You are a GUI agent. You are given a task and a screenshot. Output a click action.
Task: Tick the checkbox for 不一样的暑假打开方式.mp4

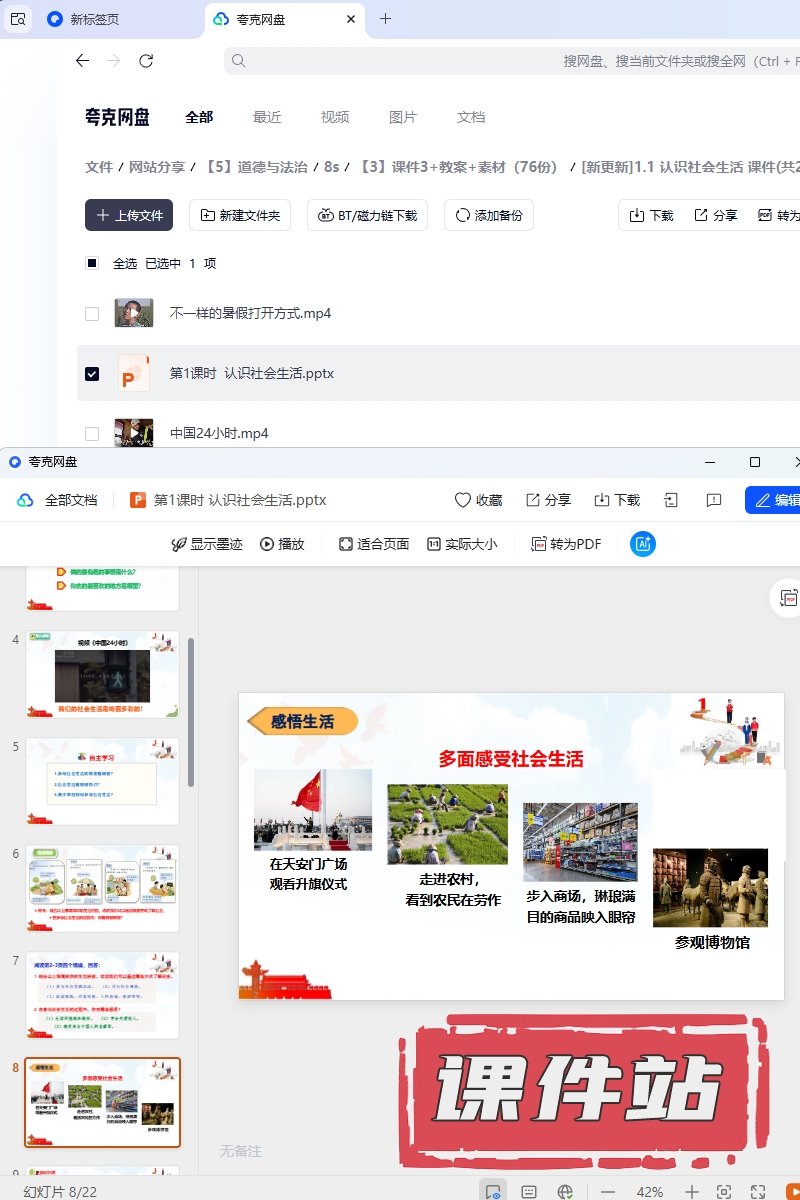tap(92, 314)
